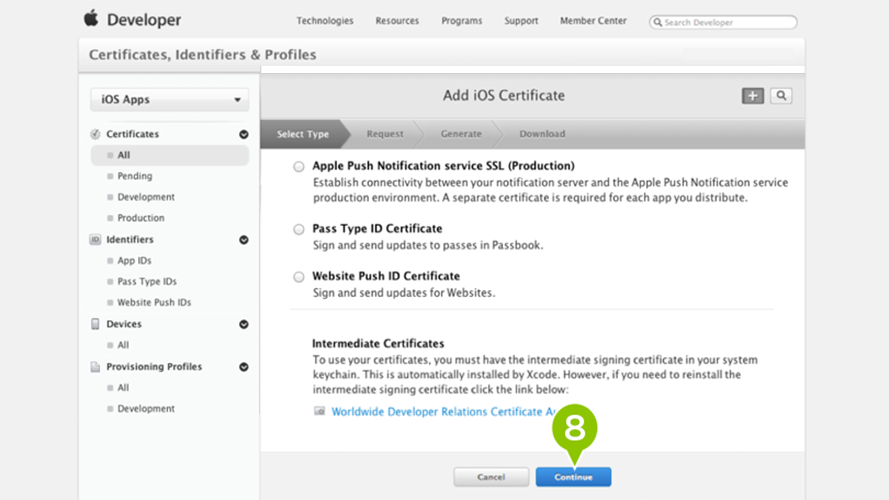This screenshot has height=500, width=889.
Task: Select Development under Certificates
Action: 146,197
